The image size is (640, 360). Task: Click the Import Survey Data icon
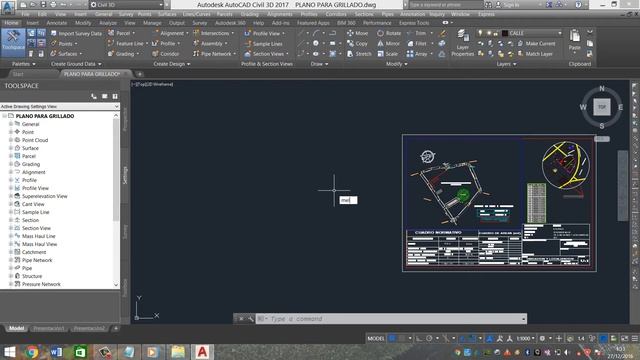click(53, 33)
